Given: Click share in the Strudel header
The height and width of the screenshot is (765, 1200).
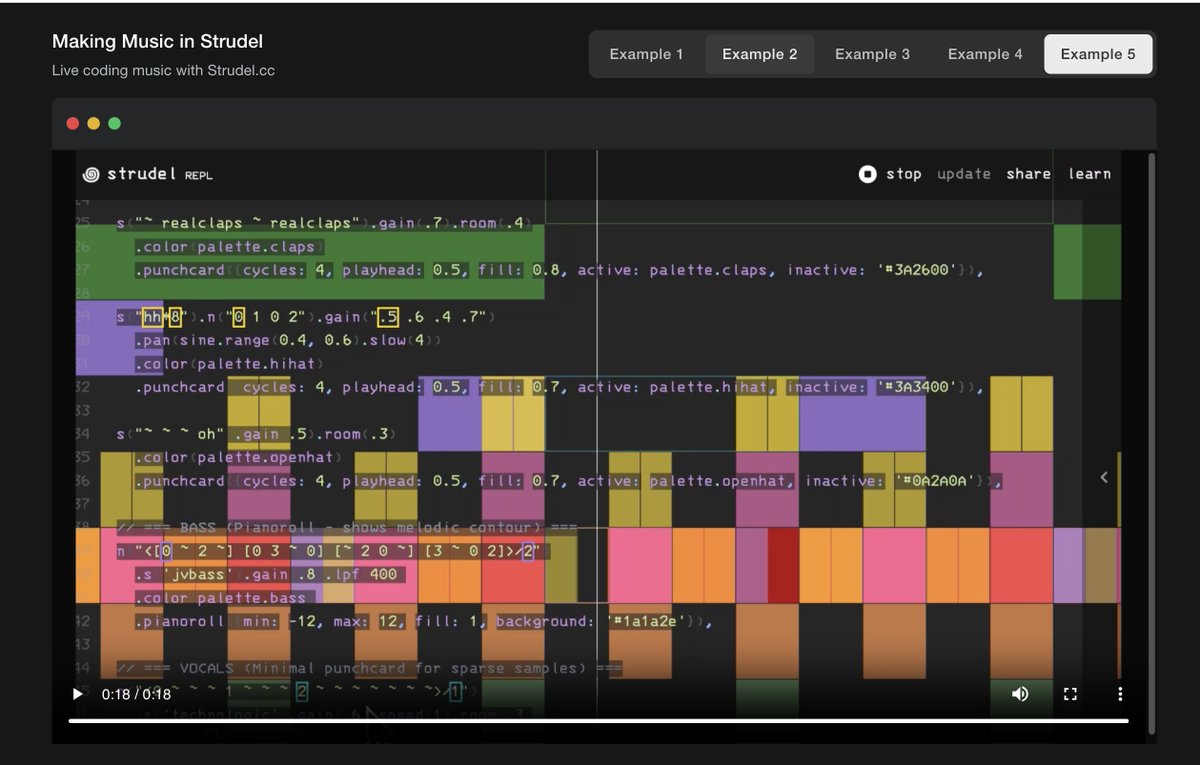Looking at the screenshot, I should click(1028, 174).
